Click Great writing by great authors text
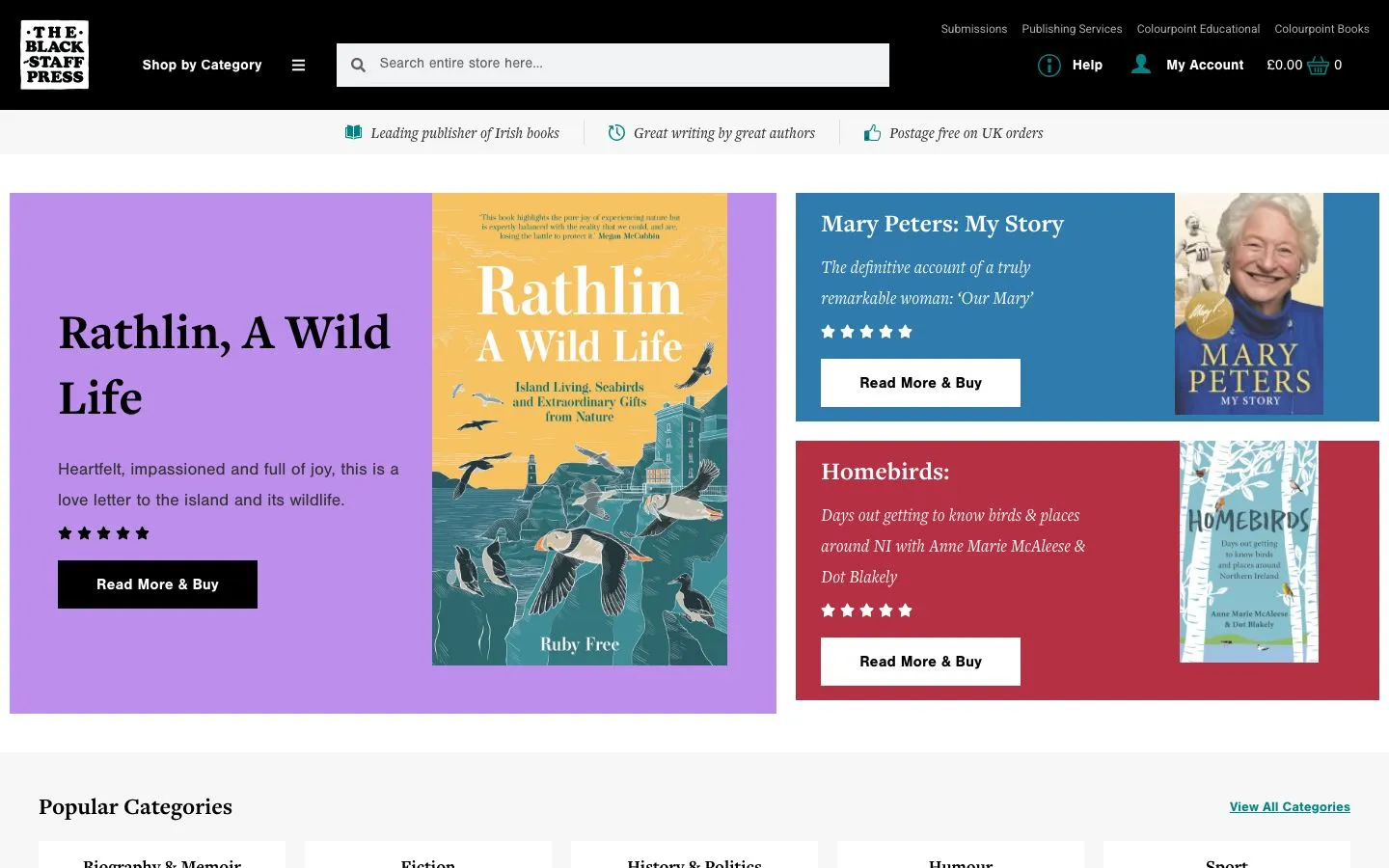The image size is (1389, 868). point(724,133)
